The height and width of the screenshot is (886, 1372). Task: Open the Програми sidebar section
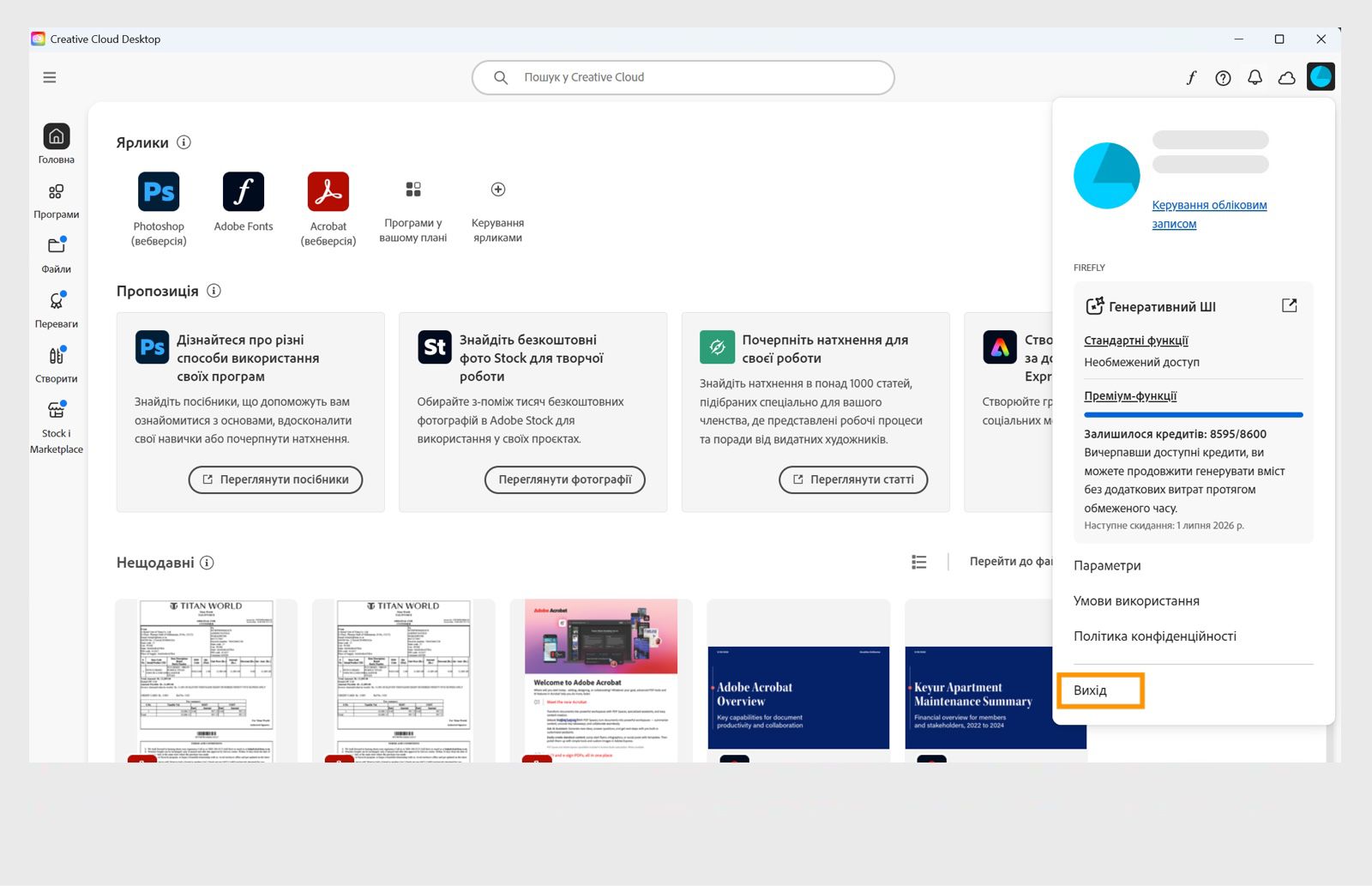pyautogui.click(x=57, y=201)
